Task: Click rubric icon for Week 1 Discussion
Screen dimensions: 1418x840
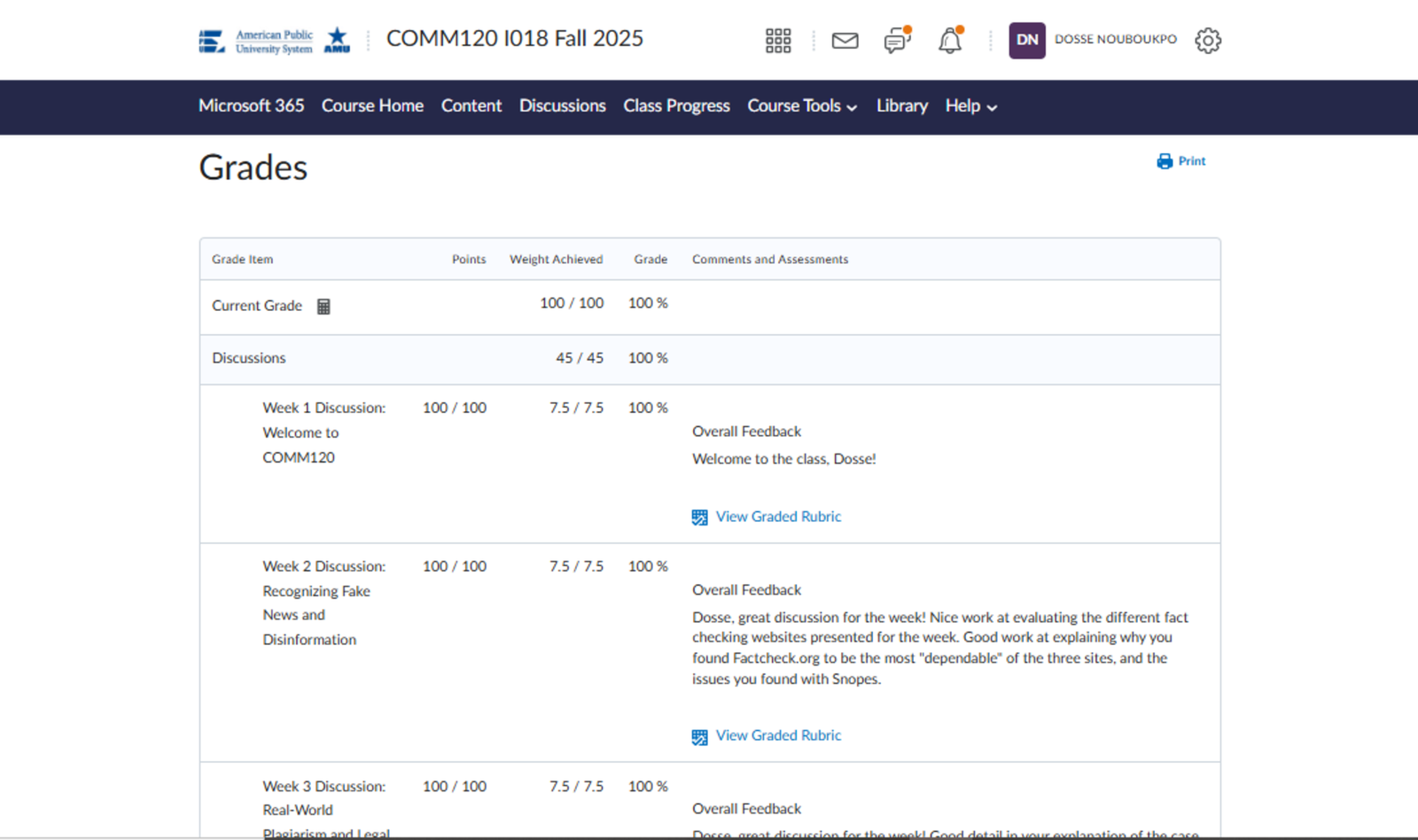Action: (x=700, y=517)
